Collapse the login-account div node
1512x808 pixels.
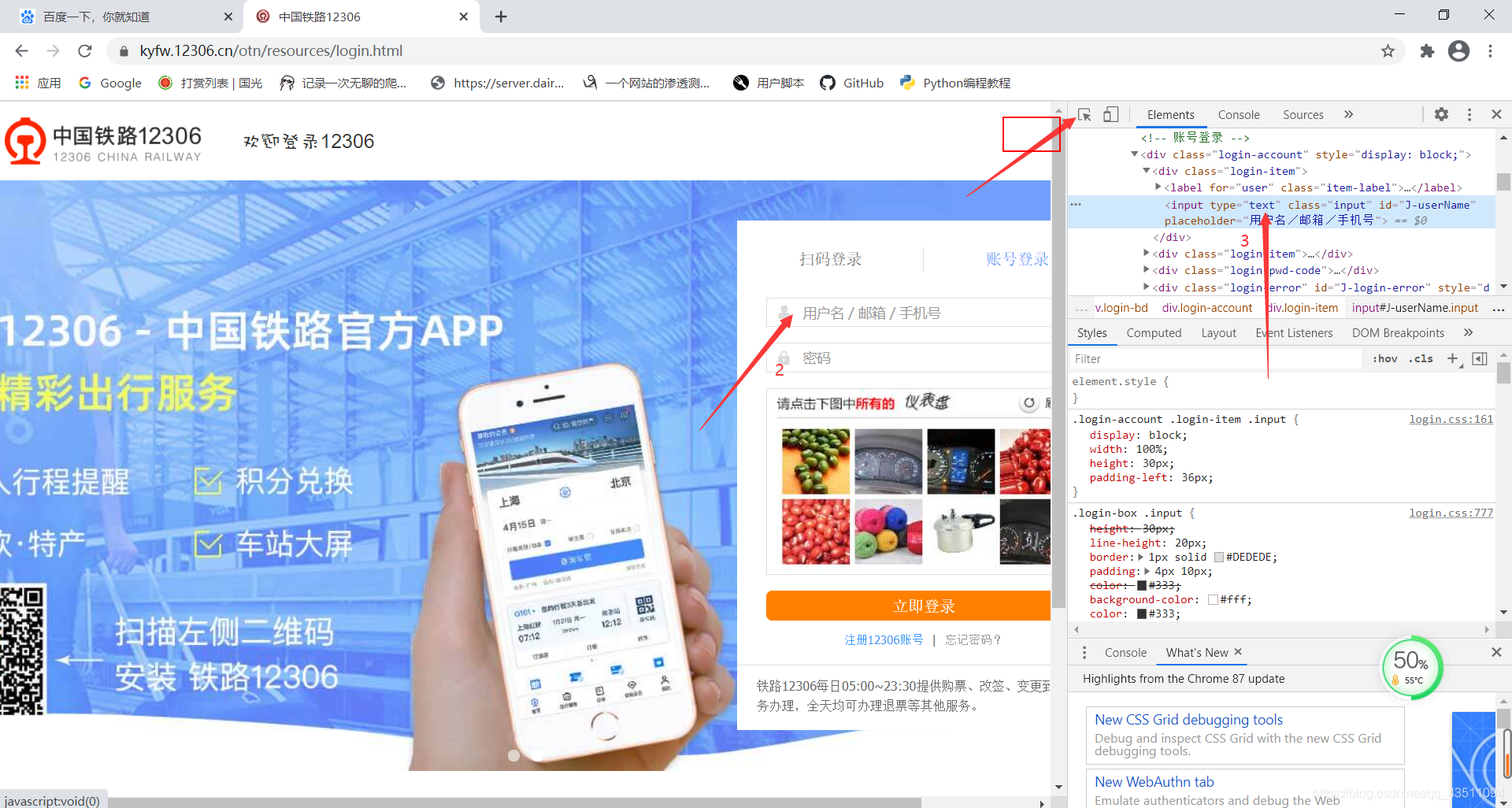click(1135, 154)
